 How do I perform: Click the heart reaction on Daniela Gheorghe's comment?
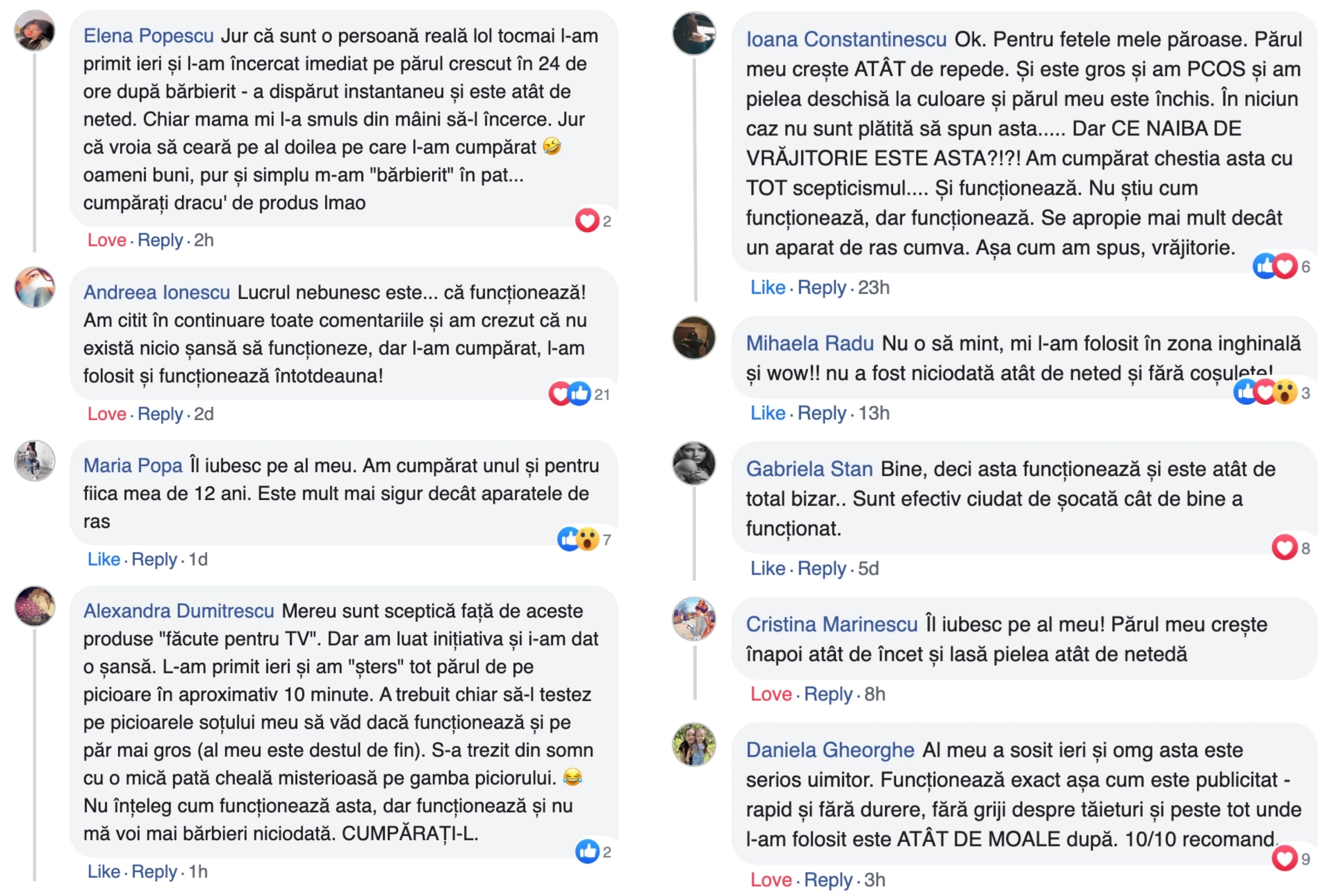(x=1284, y=858)
